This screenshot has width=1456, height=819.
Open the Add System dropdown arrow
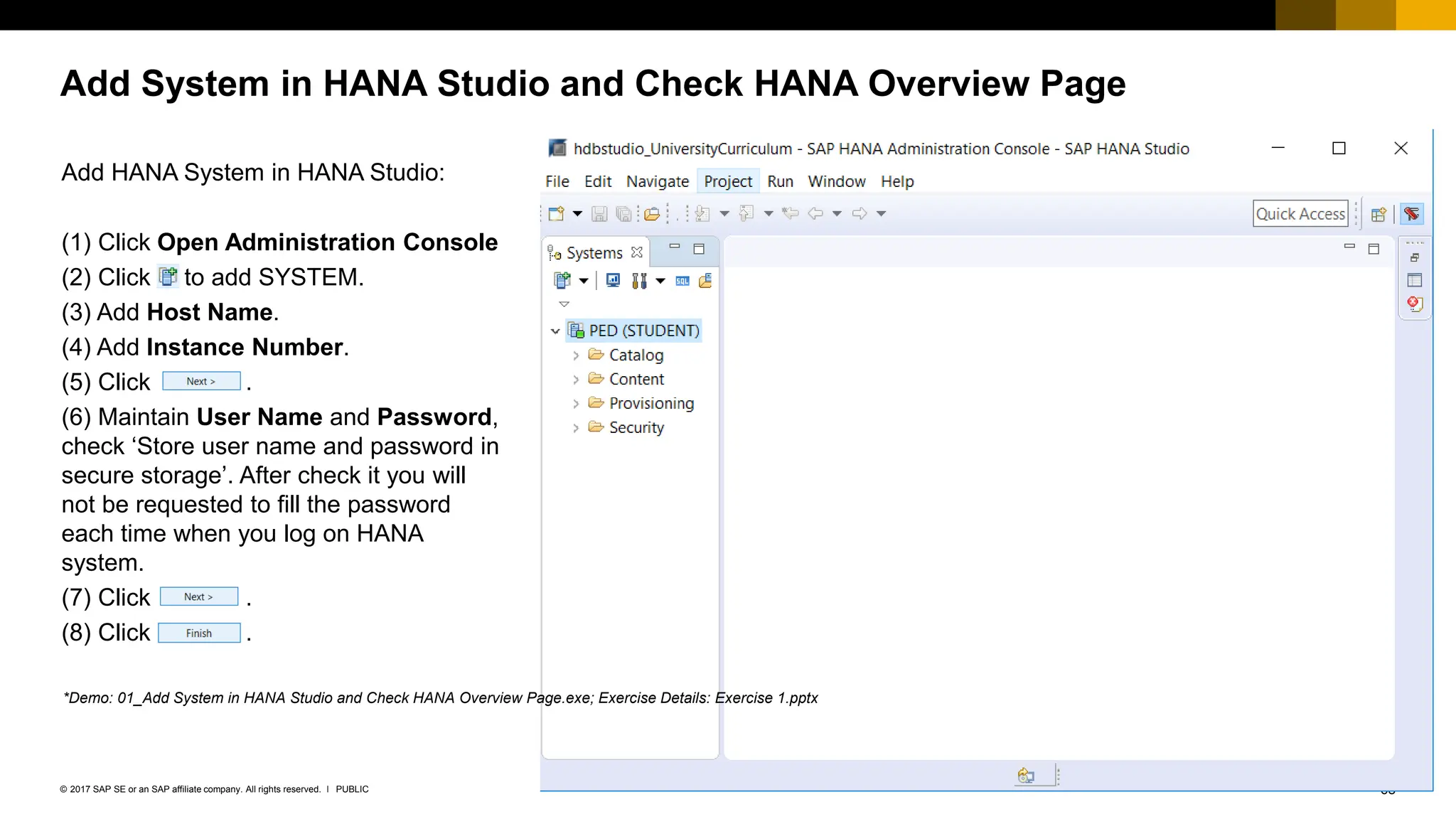584,281
